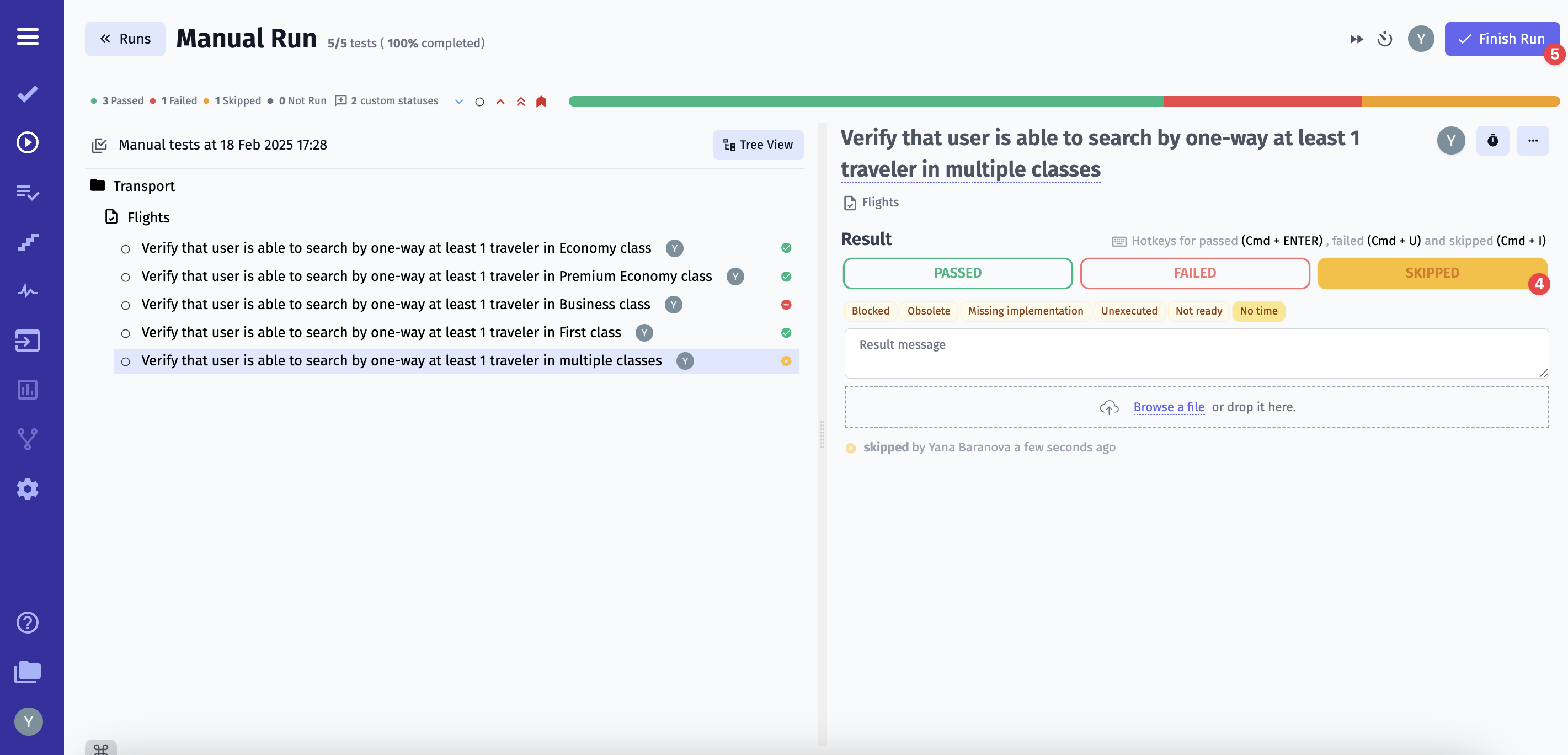Click the bookmark/flag icon in the test toolbar
Screen dimensions: 1568x755
[541, 101]
